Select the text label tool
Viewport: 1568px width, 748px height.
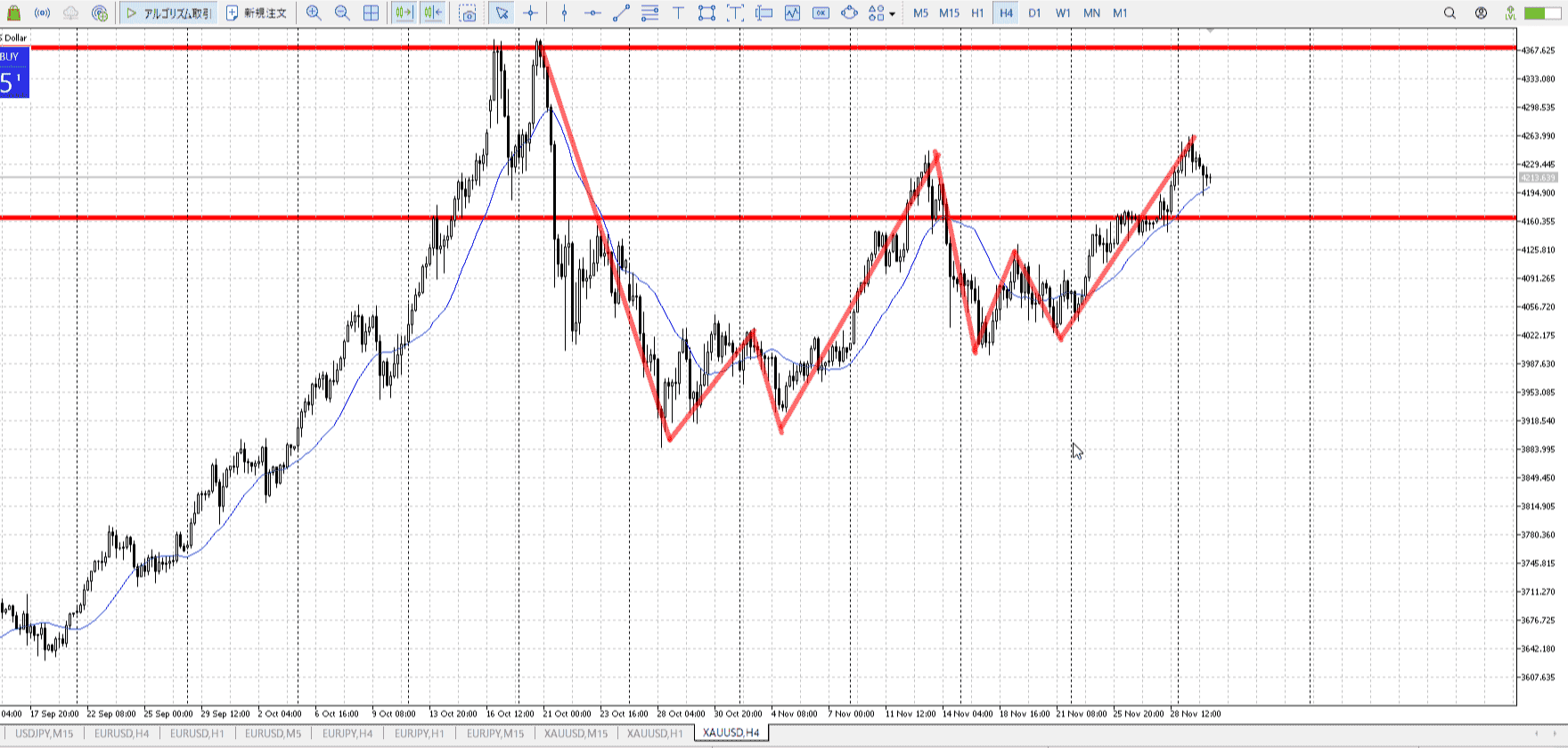(678, 13)
